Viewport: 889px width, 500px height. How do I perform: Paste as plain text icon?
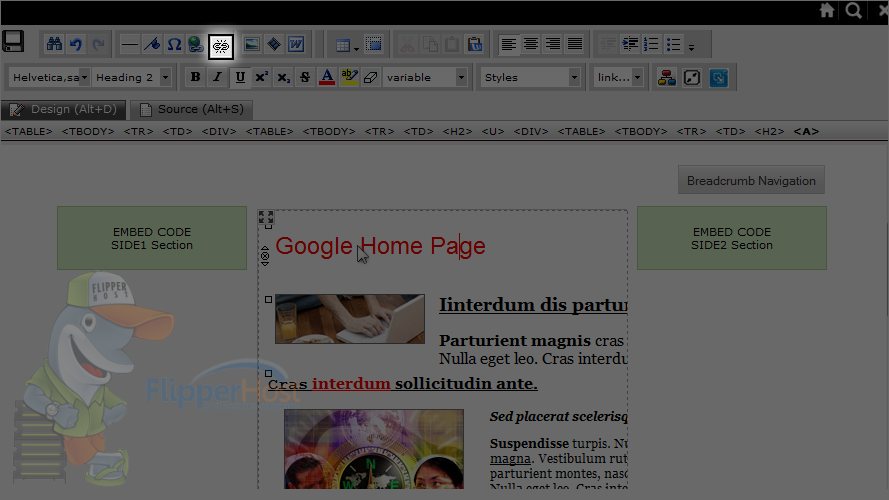[475, 44]
